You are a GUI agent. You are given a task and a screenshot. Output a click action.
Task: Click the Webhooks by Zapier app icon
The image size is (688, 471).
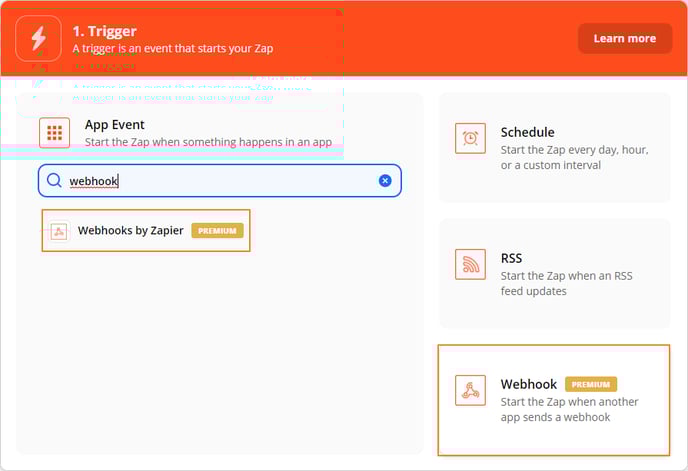coord(59,231)
